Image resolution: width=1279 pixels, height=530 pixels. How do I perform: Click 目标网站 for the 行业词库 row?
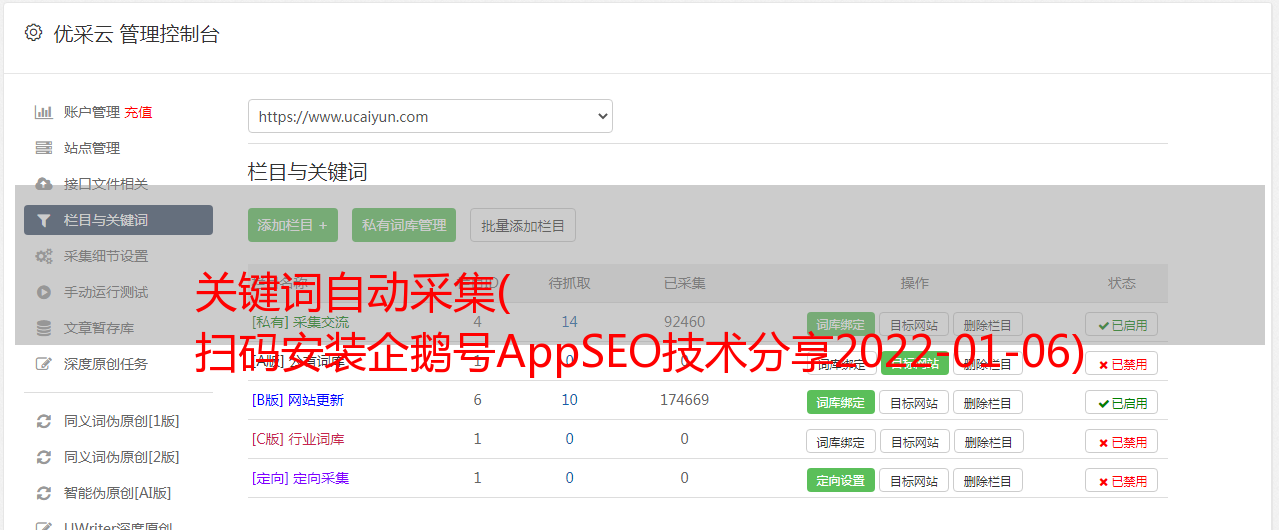(x=914, y=441)
